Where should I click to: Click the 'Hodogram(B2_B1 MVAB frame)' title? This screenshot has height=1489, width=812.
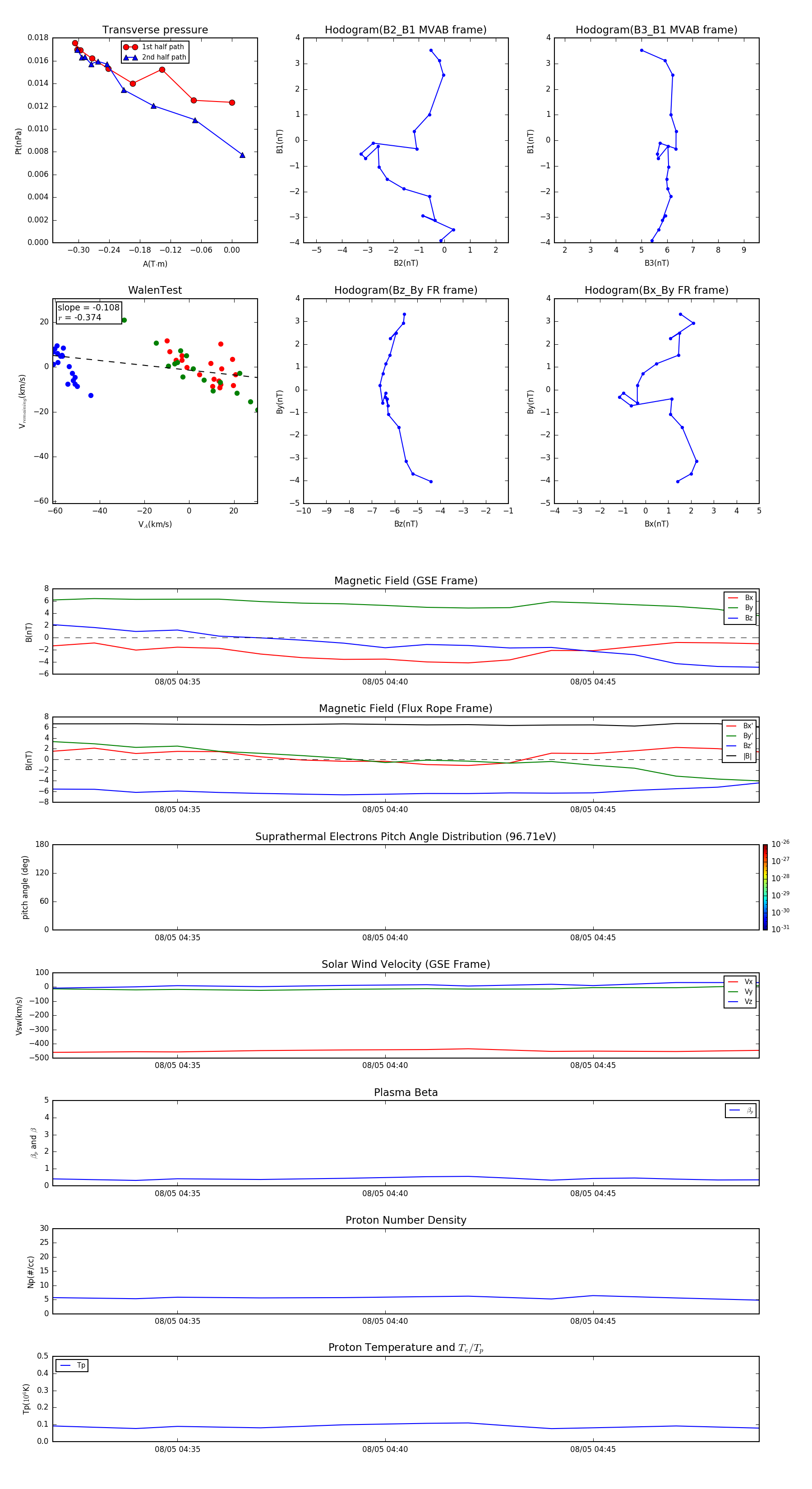coord(406,30)
